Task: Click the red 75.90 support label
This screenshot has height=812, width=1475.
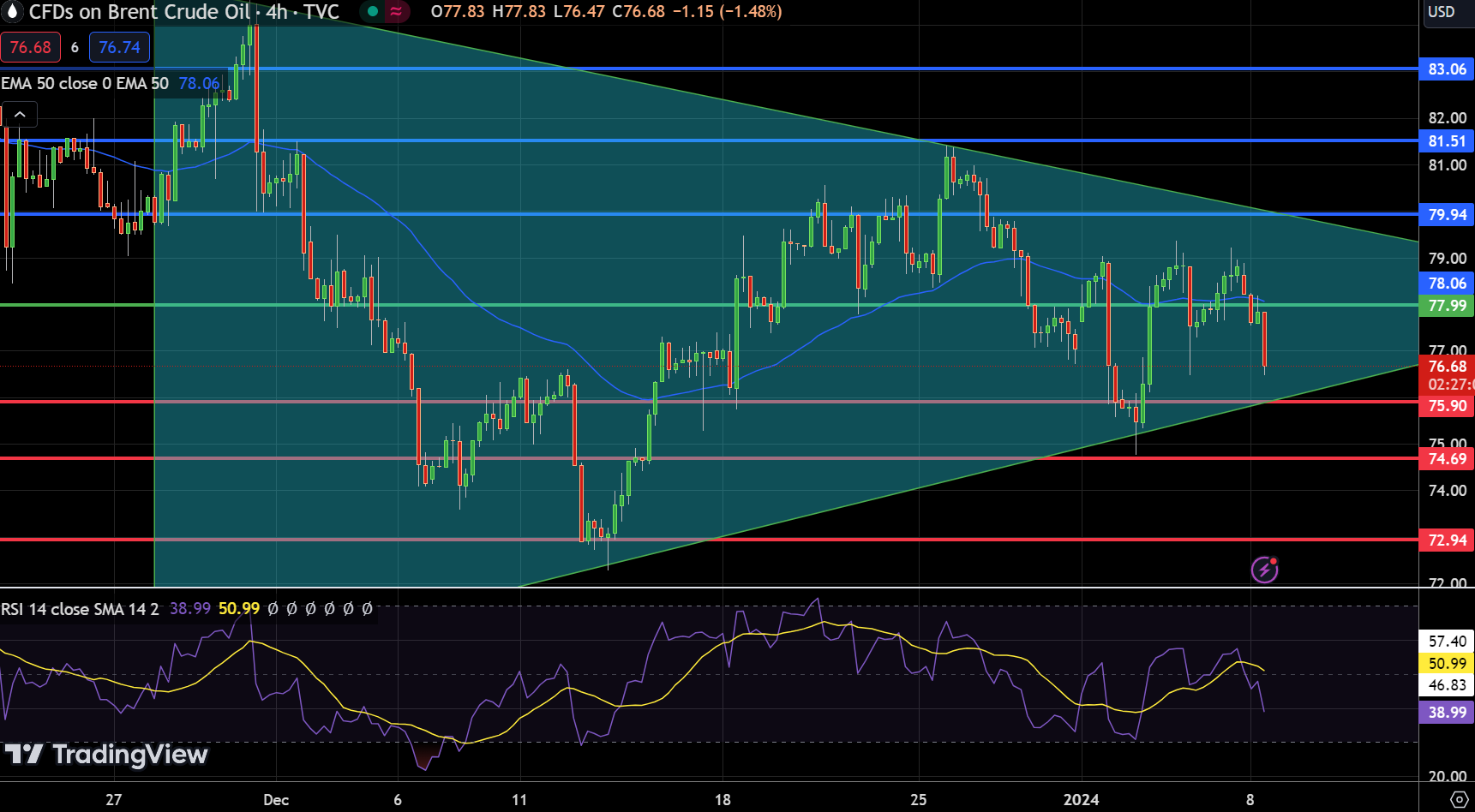Action: pos(1447,406)
